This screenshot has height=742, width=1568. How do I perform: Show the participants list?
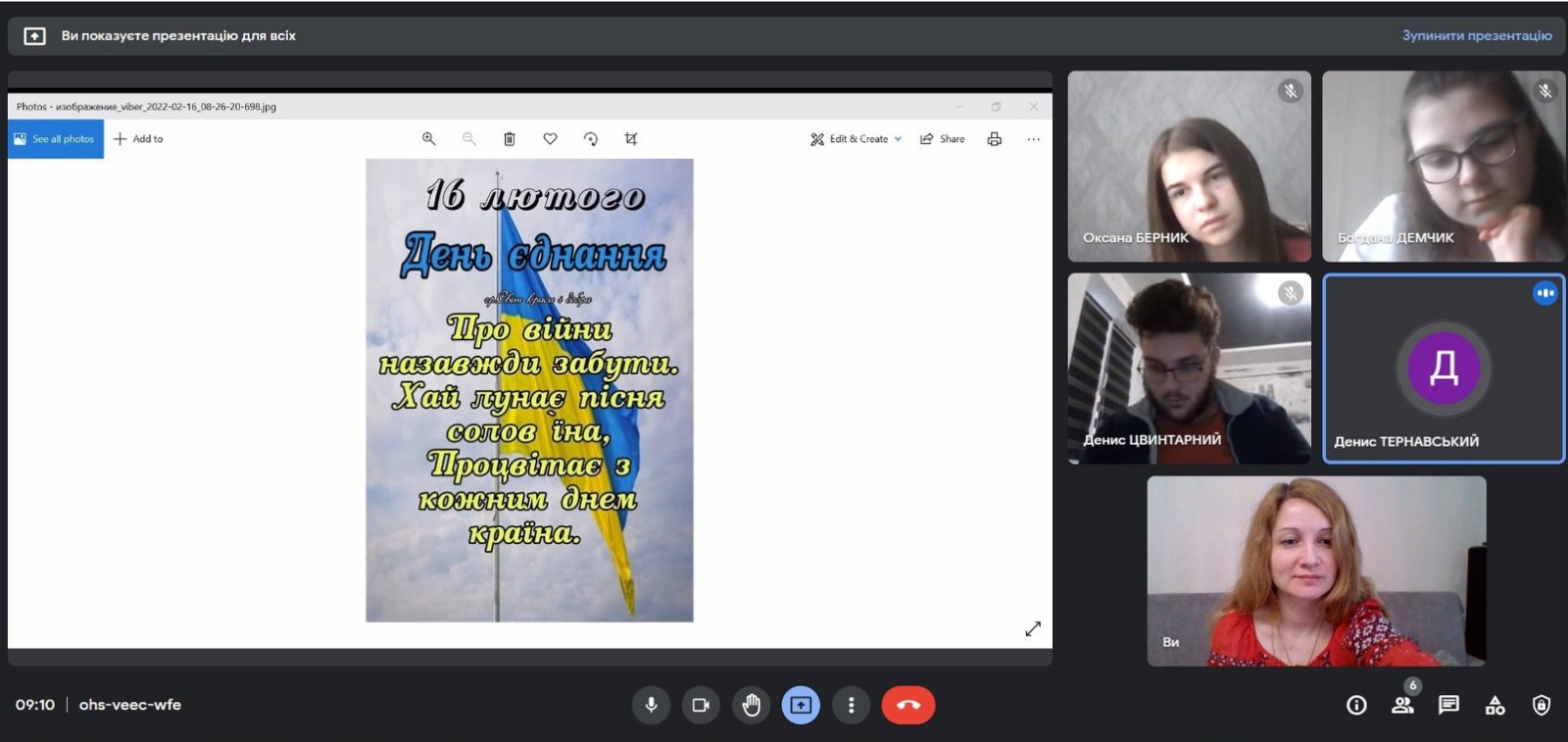pyautogui.click(x=1402, y=705)
